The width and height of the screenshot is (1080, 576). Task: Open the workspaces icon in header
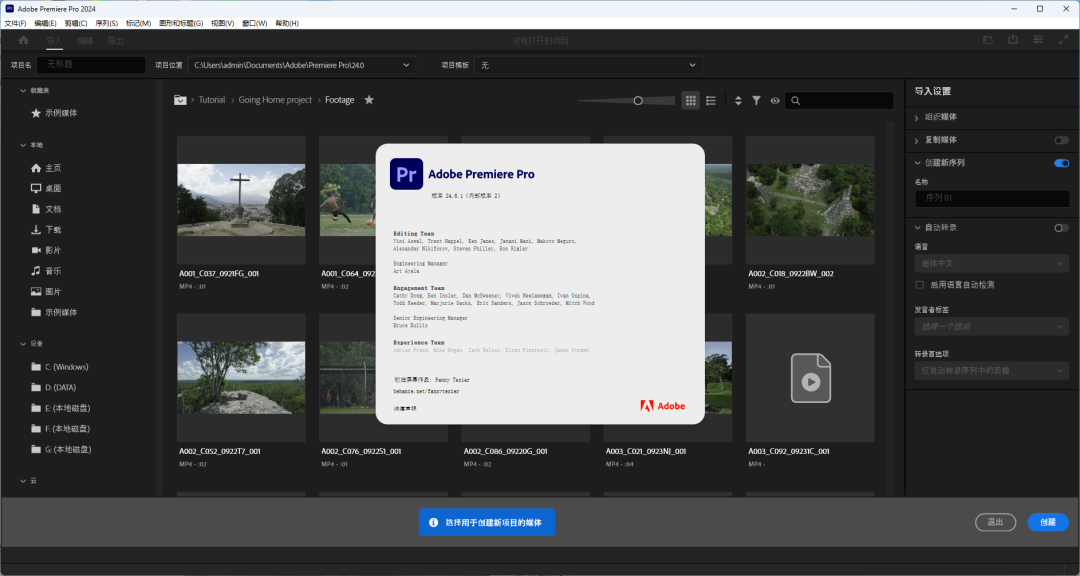(988, 40)
